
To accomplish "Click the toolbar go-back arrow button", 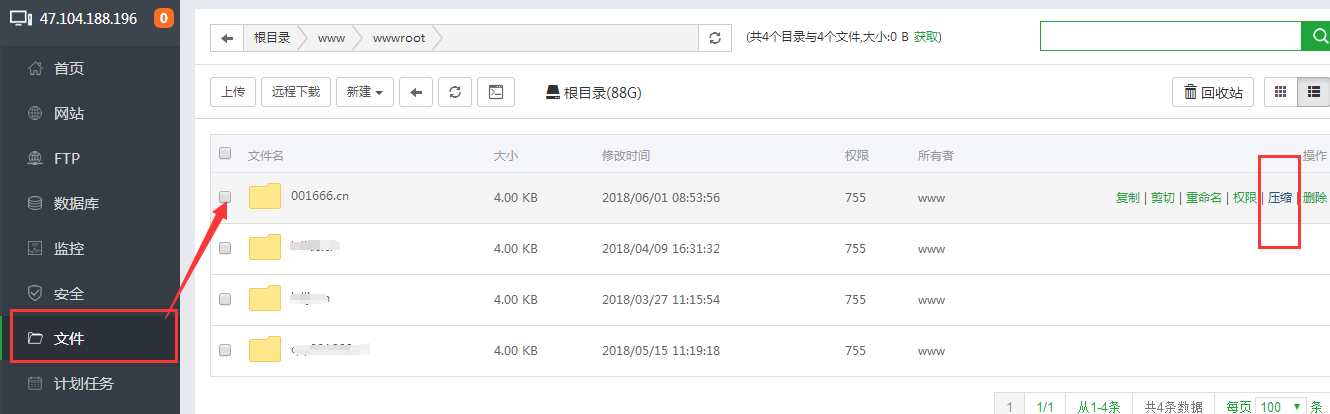I will coord(416,92).
